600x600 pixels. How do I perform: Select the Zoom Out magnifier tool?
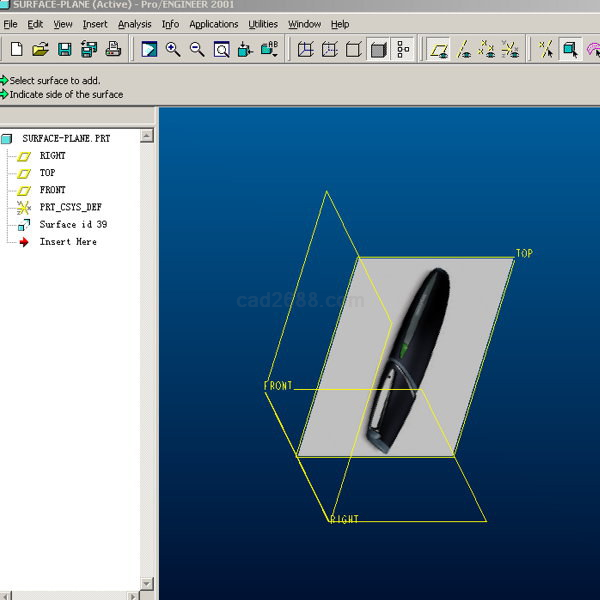(197, 49)
